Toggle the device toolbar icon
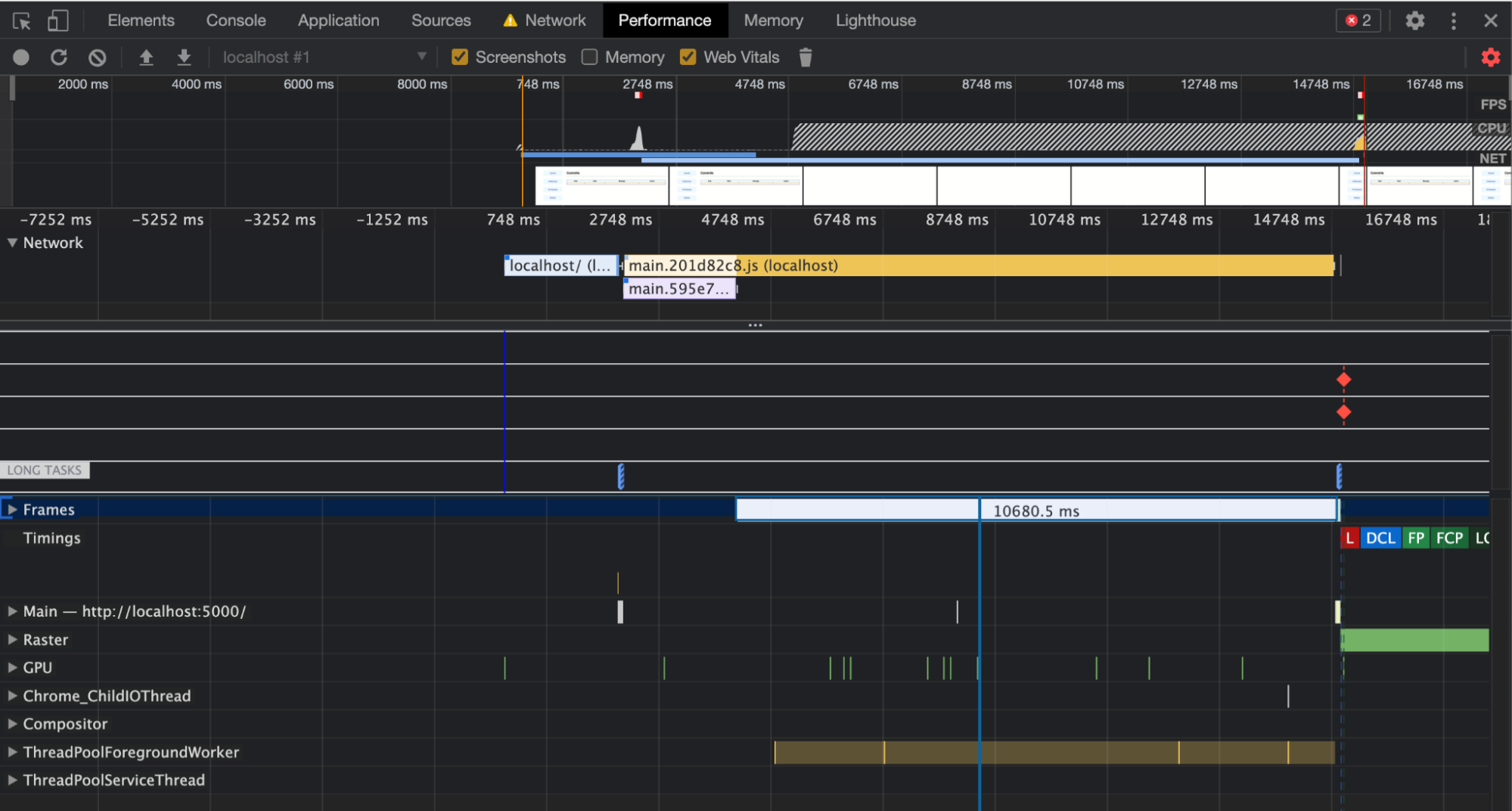This screenshot has height=811, width=1512. coord(57,20)
